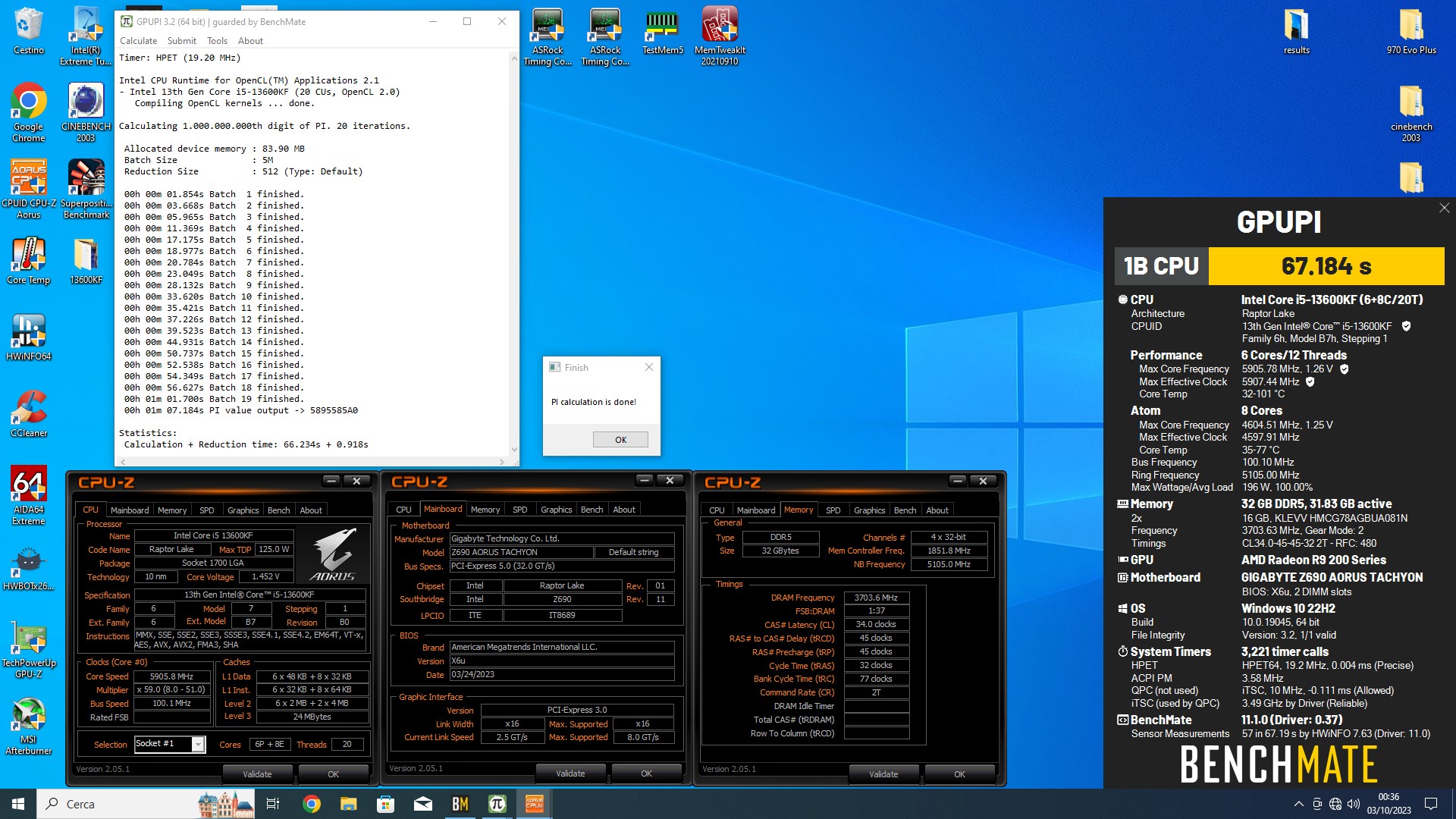Open GPUPI Tools menu
Screen dimensions: 1456x819
pyautogui.click(x=217, y=41)
